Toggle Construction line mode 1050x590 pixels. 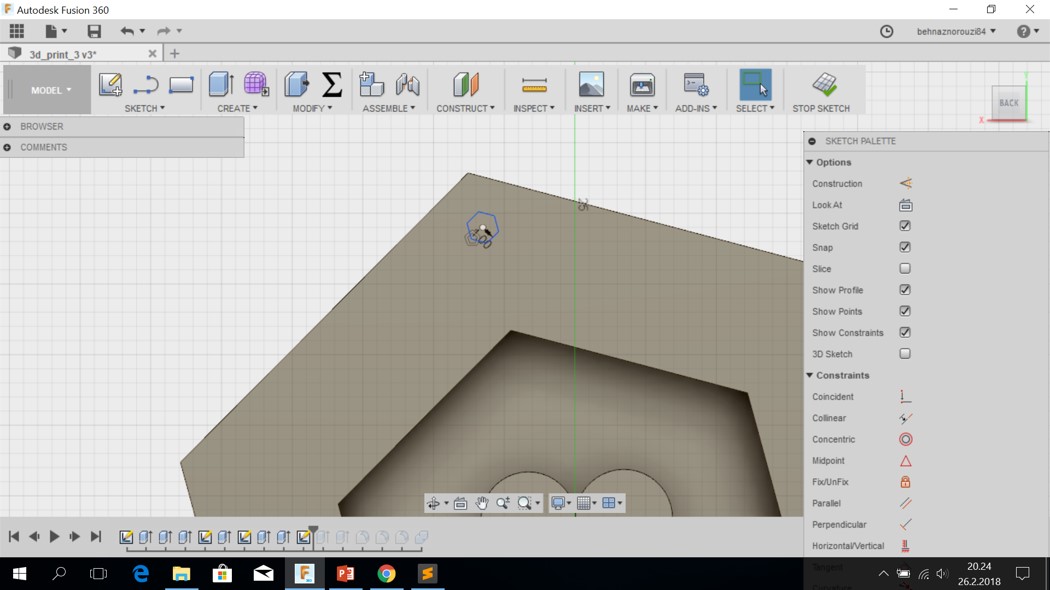(905, 183)
